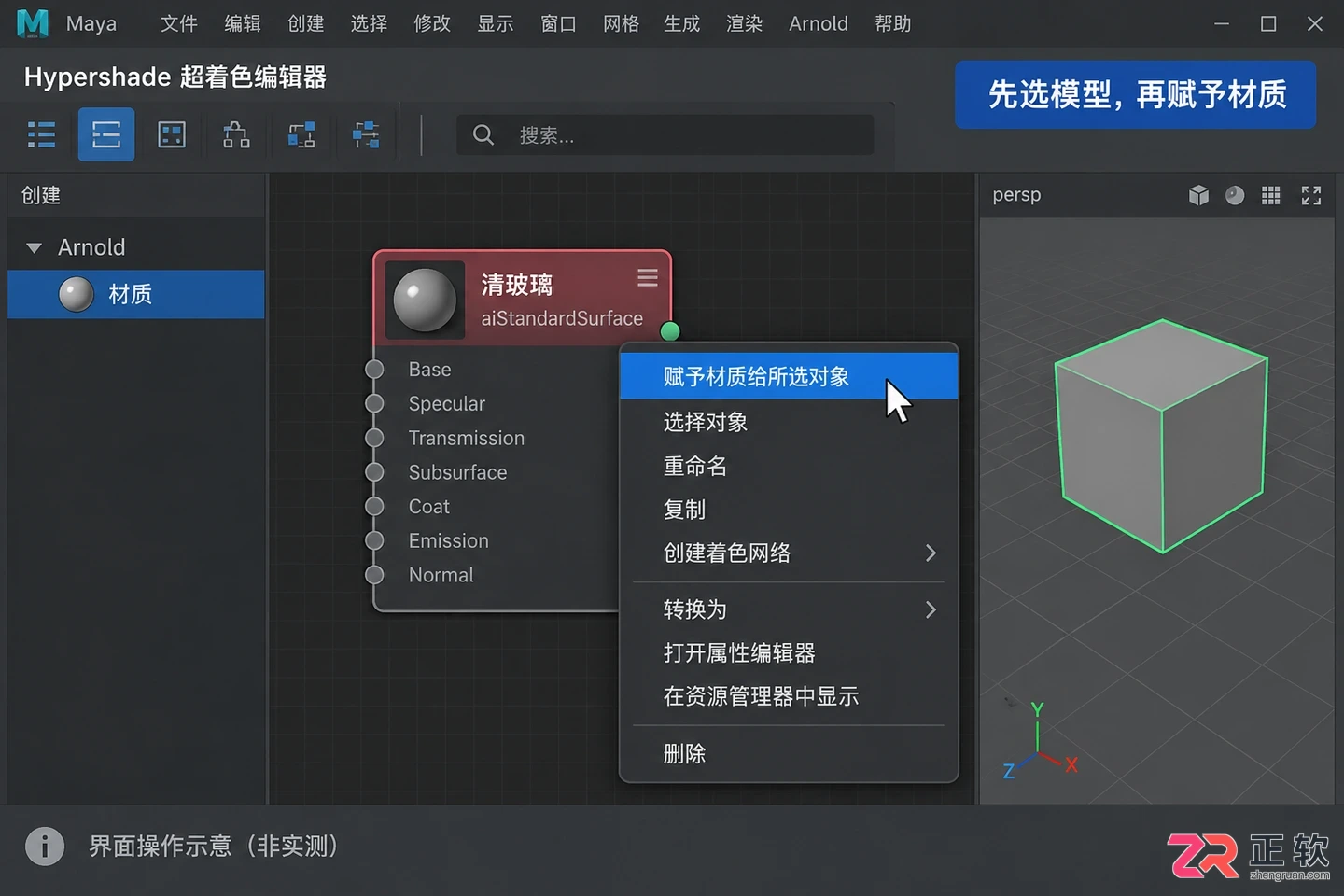
Task: Click the Maya logo icon in title bar
Action: 33,23
